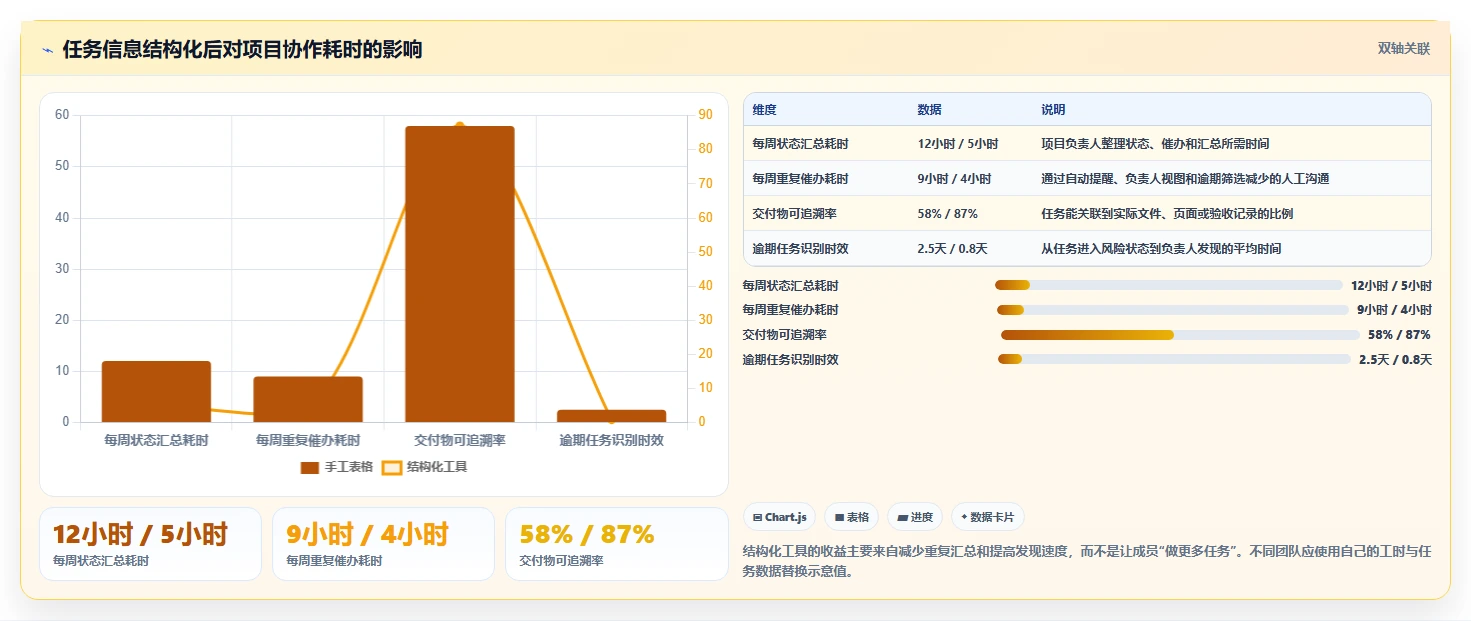Click the tall 交付物可追溯率 bar in the chart

pyautogui.click(x=460, y=274)
